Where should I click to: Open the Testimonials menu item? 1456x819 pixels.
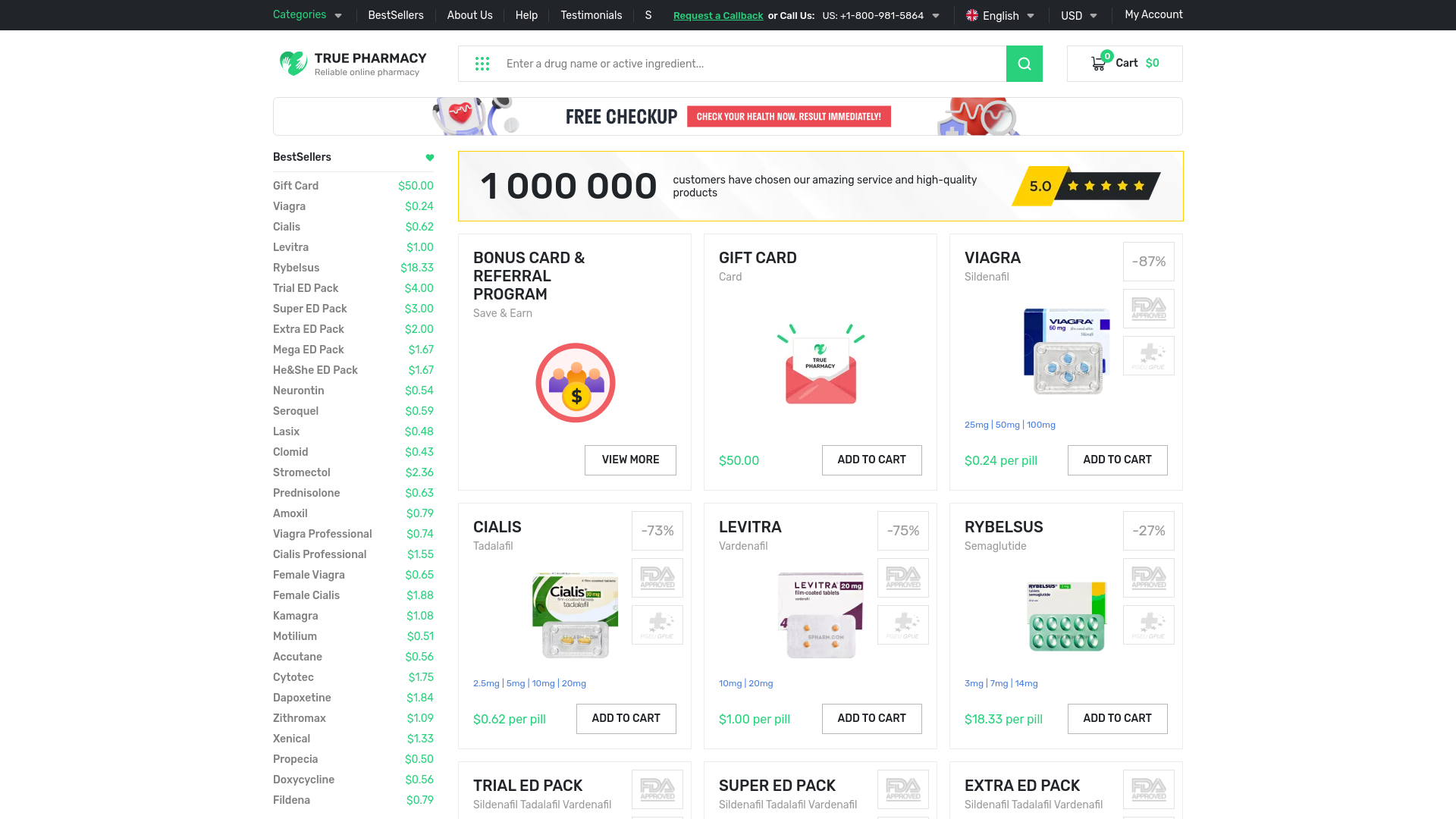pos(591,15)
